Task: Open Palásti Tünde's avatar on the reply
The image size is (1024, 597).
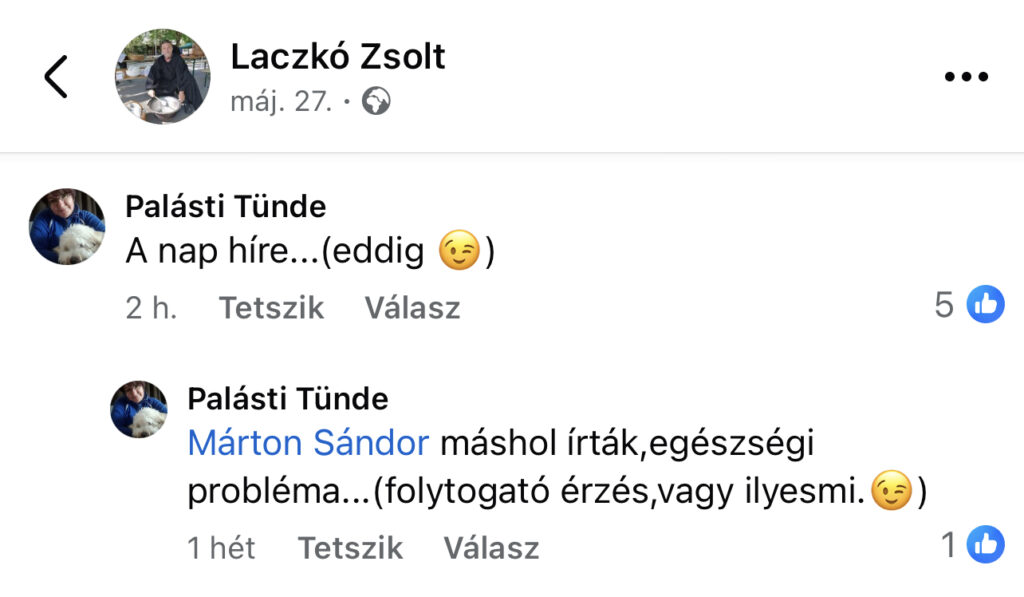Action: coord(138,410)
